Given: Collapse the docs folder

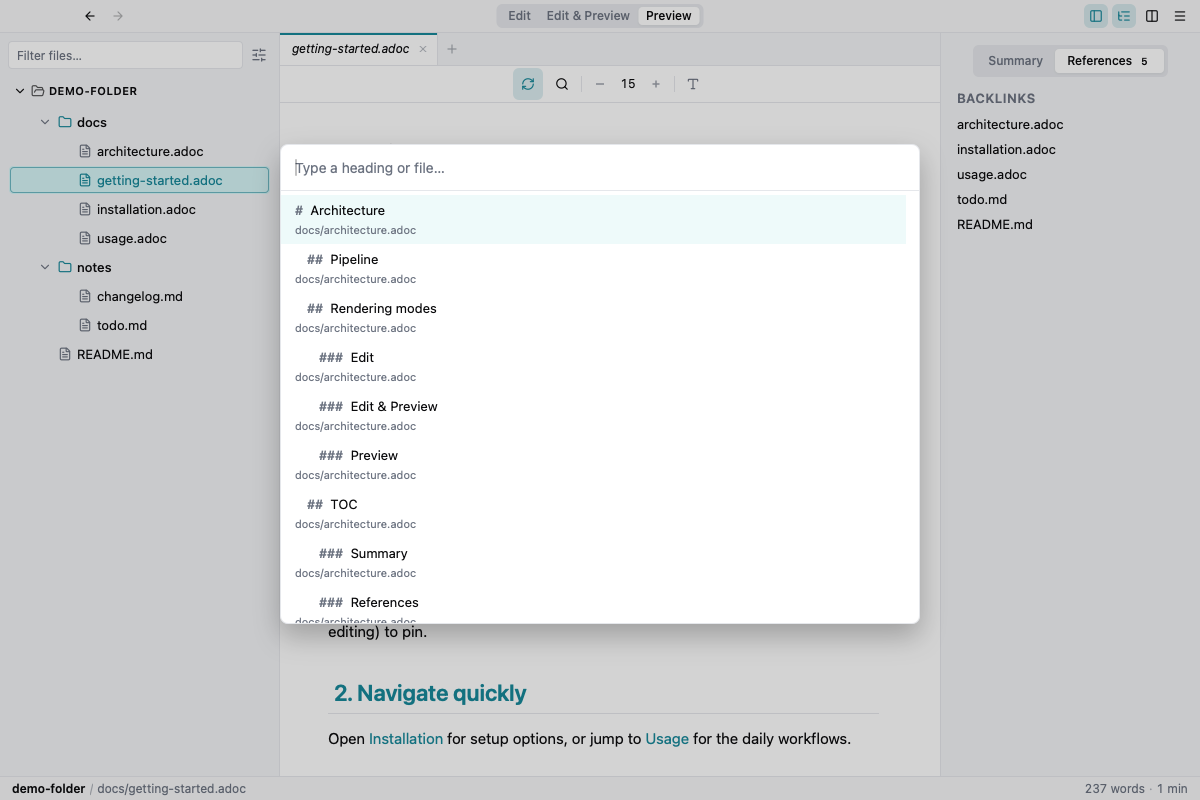Looking at the screenshot, I should (x=45, y=122).
